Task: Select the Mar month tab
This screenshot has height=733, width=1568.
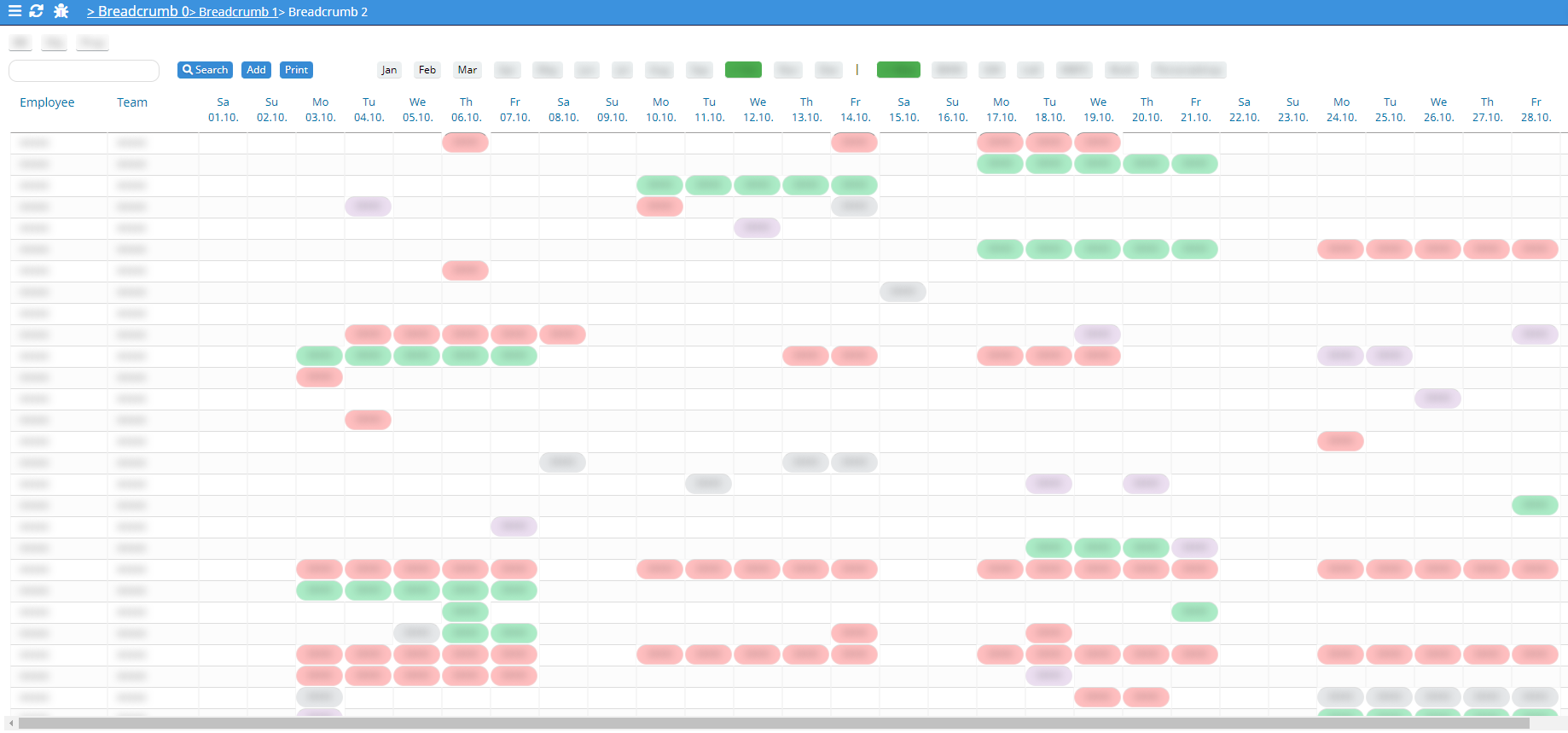Action: pyautogui.click(x=467, y=70)
